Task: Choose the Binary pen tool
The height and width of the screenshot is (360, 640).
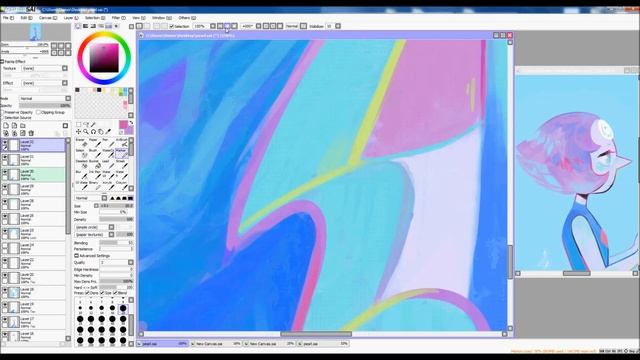Action: click(x=94, y=185)
